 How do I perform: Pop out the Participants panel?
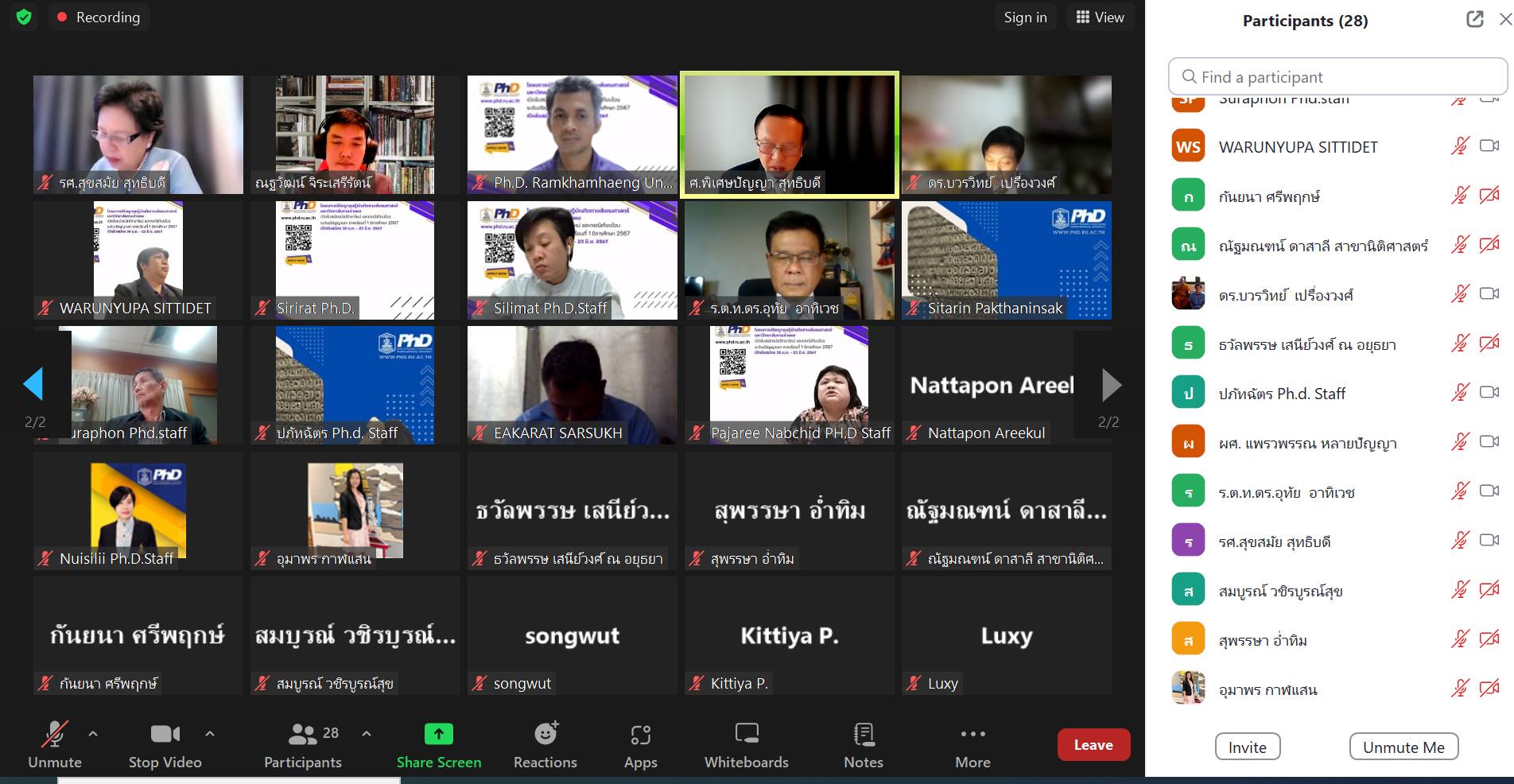tap(1475, 19)
